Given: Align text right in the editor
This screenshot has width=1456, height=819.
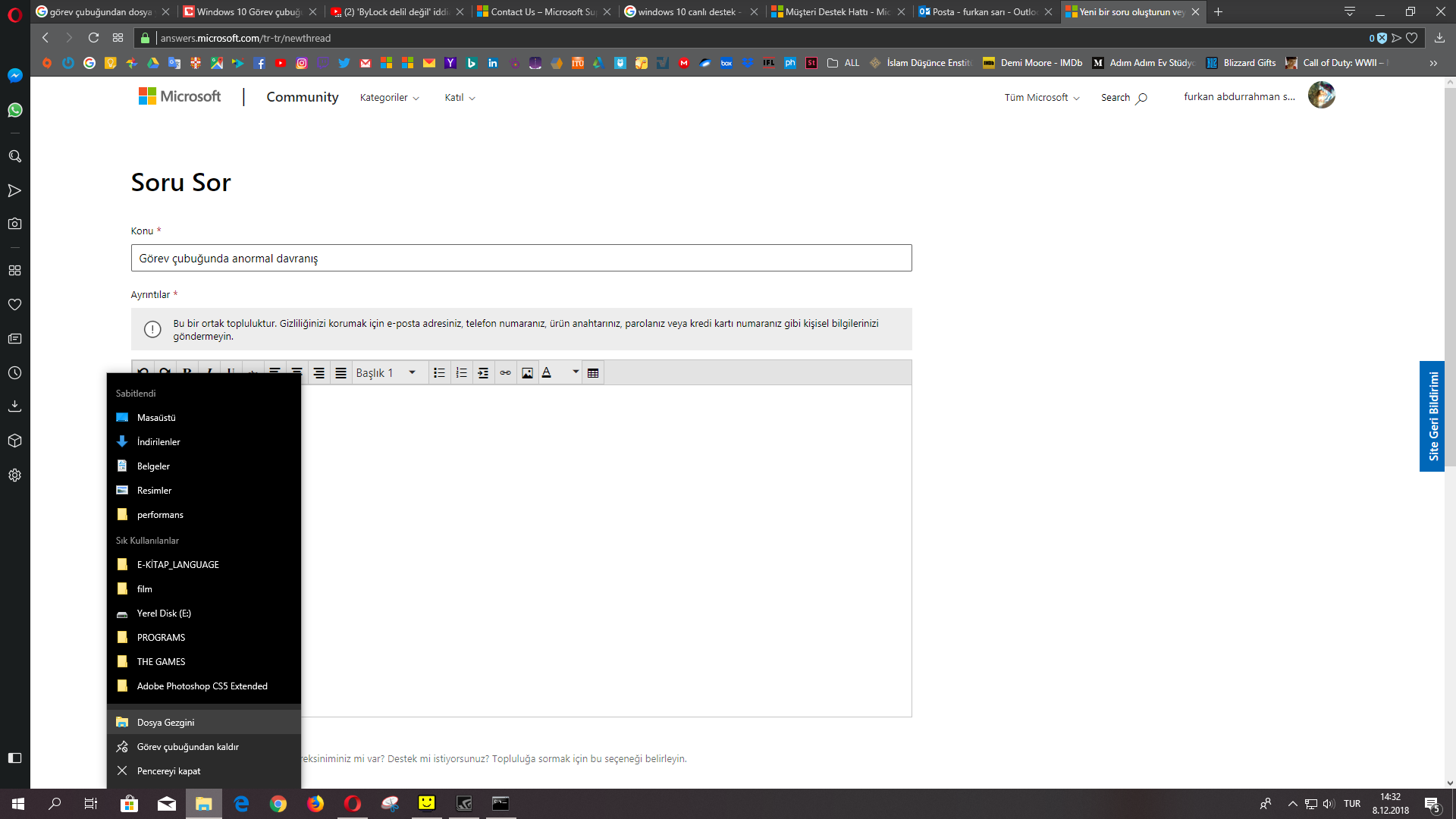Looking at the screenshot, I should point(318,372).
